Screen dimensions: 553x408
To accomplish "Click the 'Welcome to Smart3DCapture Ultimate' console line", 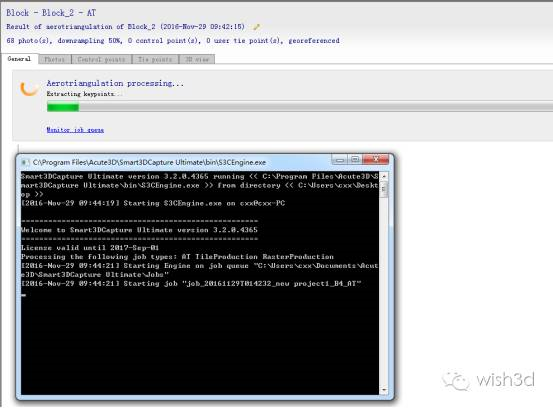I will (x=139, y=230).
